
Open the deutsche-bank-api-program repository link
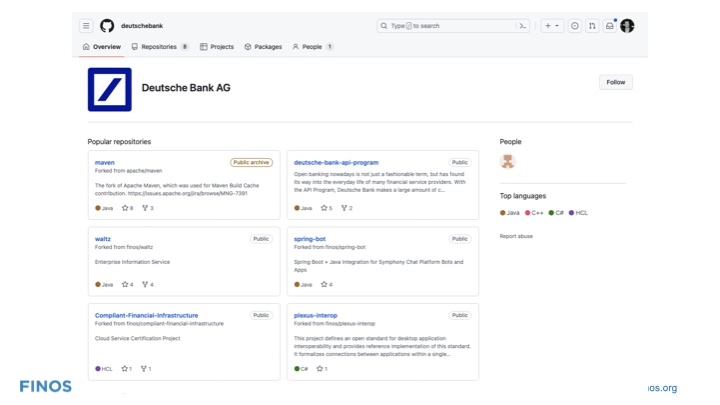pos(336,162)
